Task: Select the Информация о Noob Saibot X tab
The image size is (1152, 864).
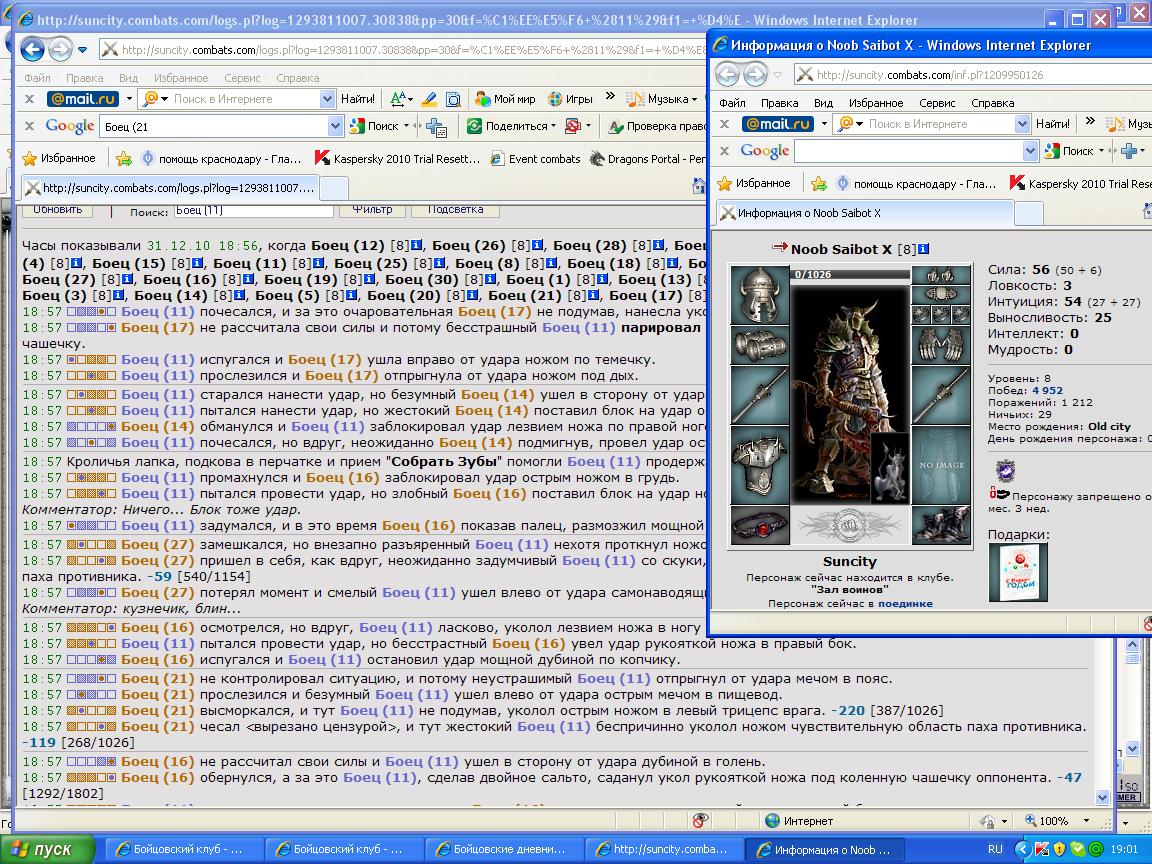Action: pos(864,213)
